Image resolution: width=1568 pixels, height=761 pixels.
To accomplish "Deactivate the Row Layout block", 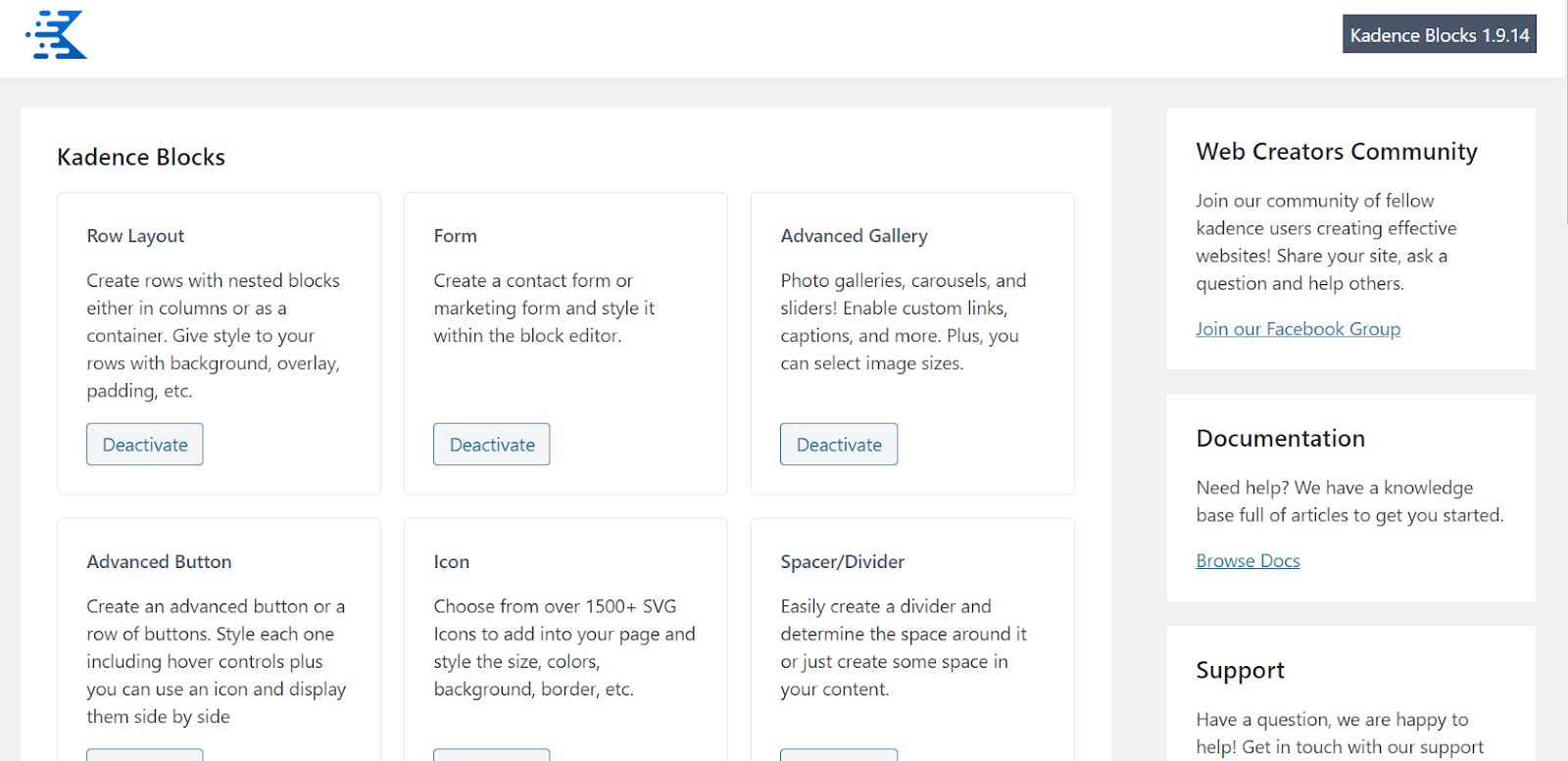I will point(145,445).
